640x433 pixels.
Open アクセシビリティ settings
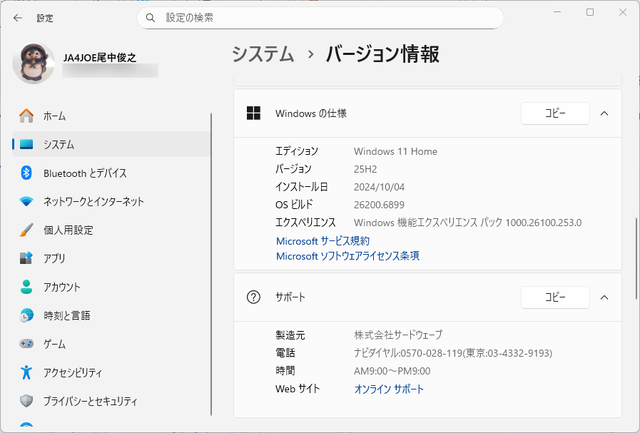pos(111,372)
